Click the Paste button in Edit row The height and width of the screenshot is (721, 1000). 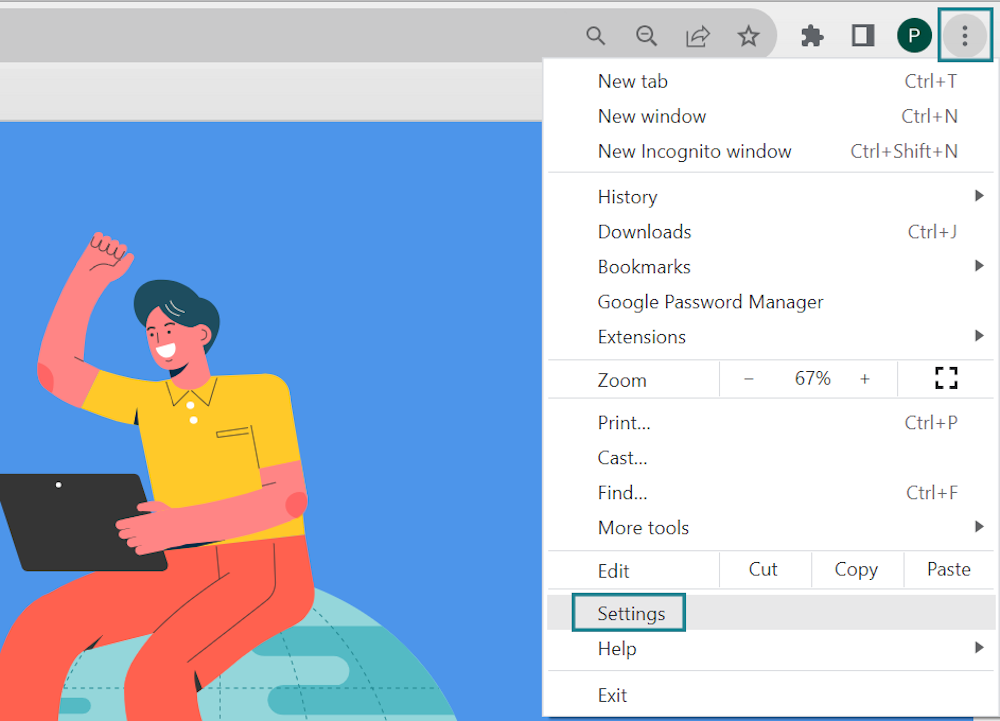(948, 569)
